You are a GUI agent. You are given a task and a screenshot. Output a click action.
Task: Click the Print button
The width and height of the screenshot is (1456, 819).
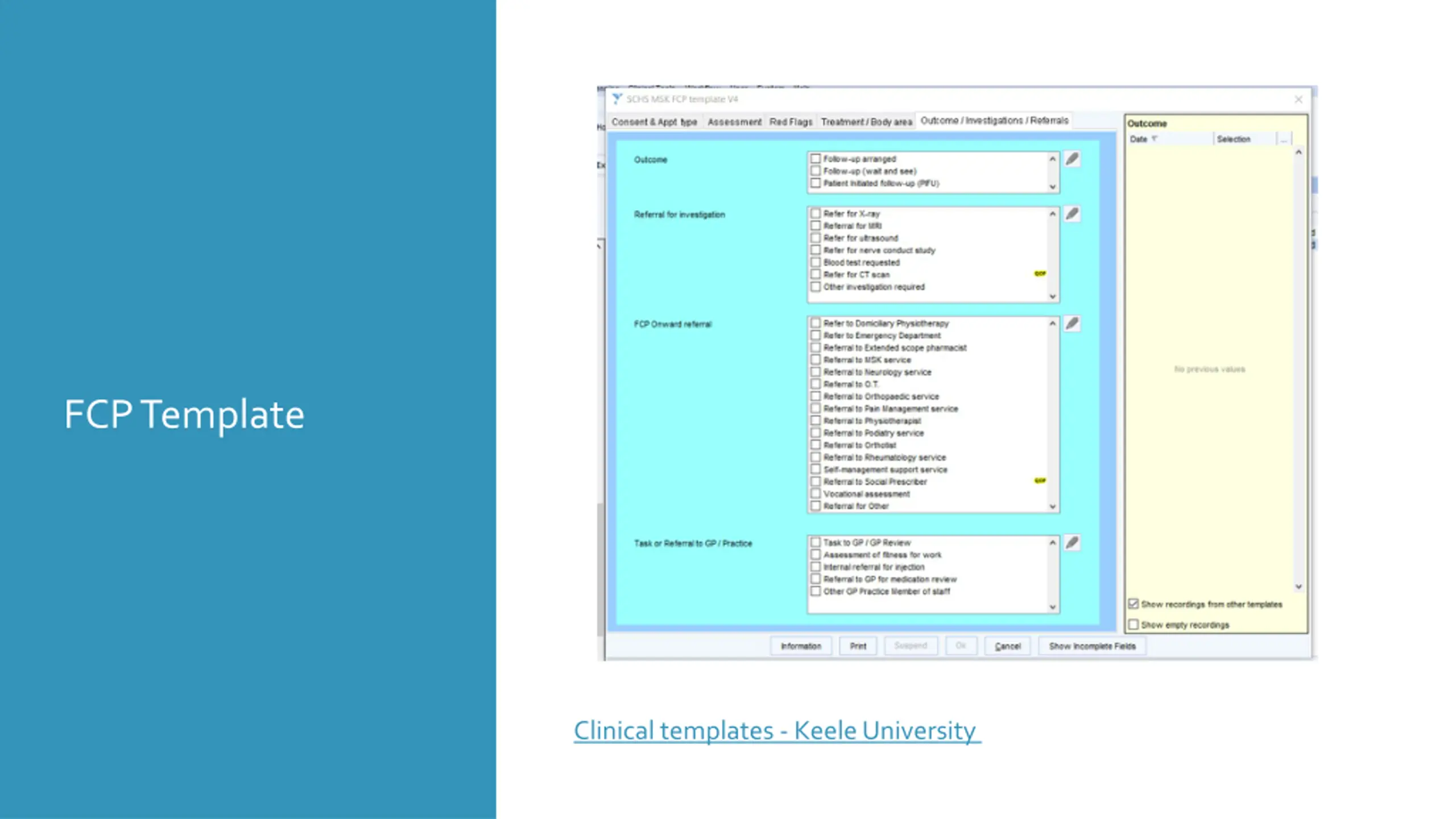858,646
